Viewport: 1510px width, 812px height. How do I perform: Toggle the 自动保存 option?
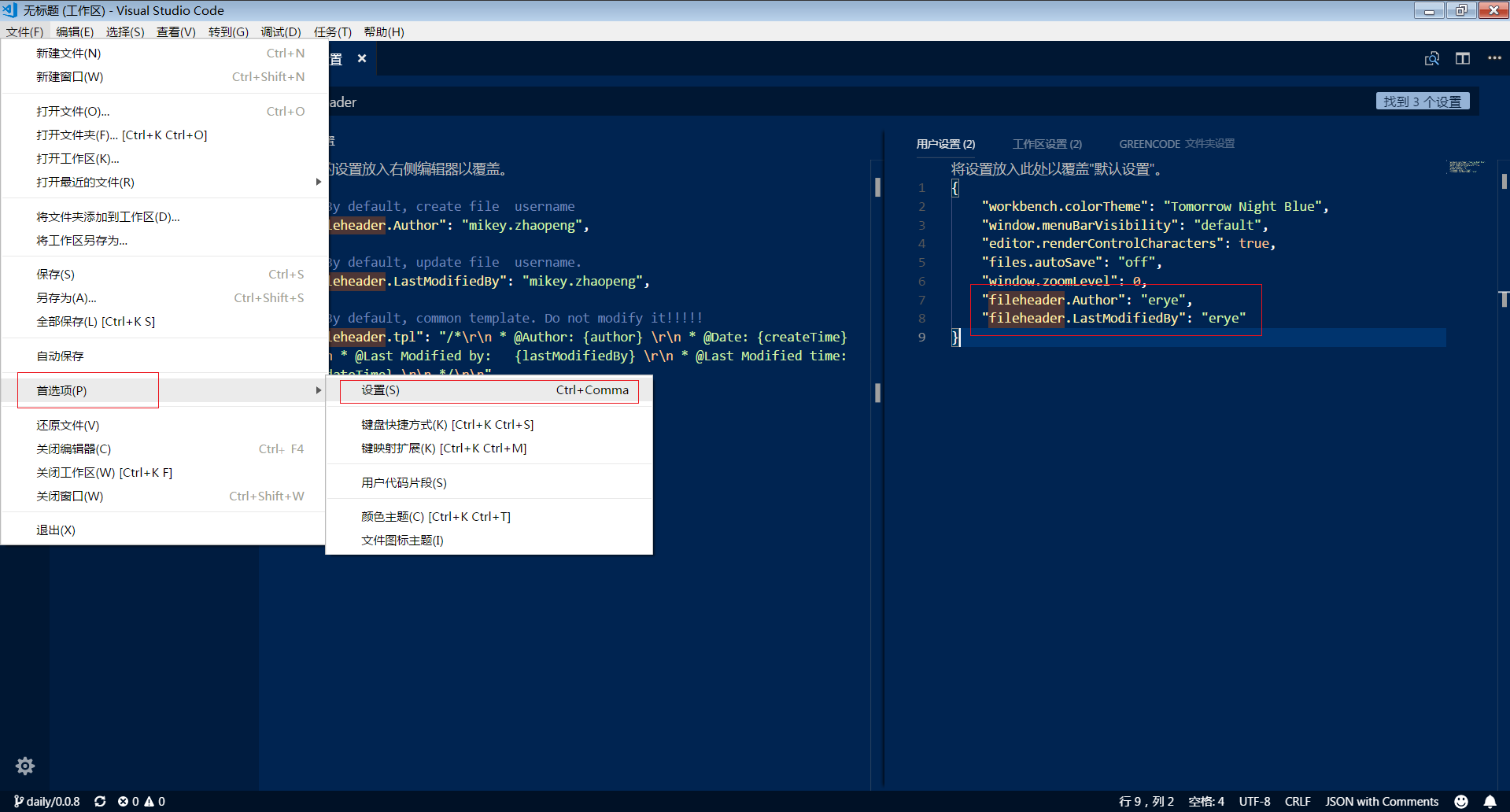[x=164, y=356]
